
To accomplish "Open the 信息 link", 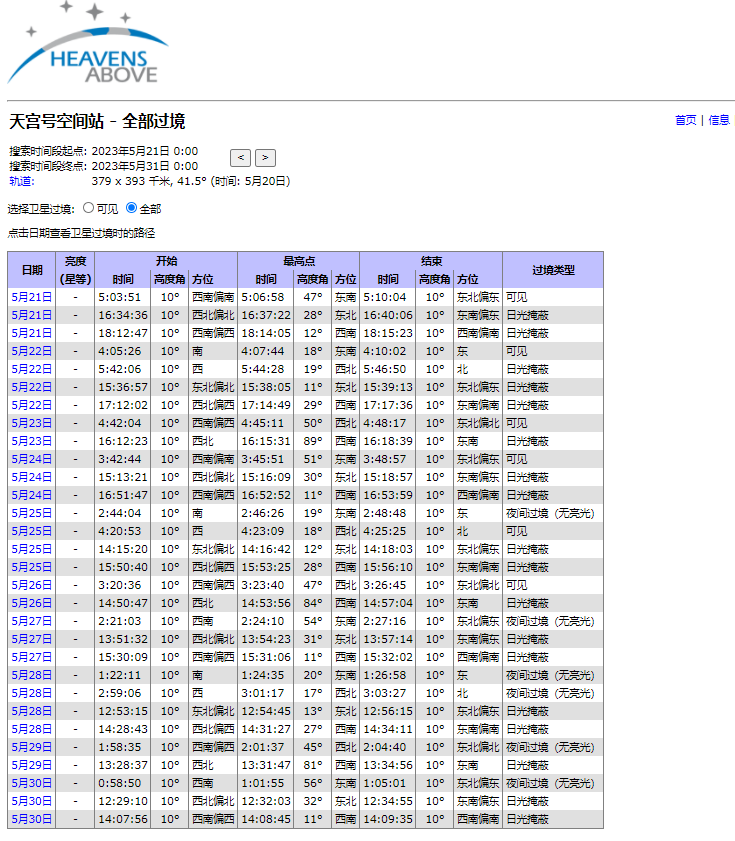I will point(719,120).
